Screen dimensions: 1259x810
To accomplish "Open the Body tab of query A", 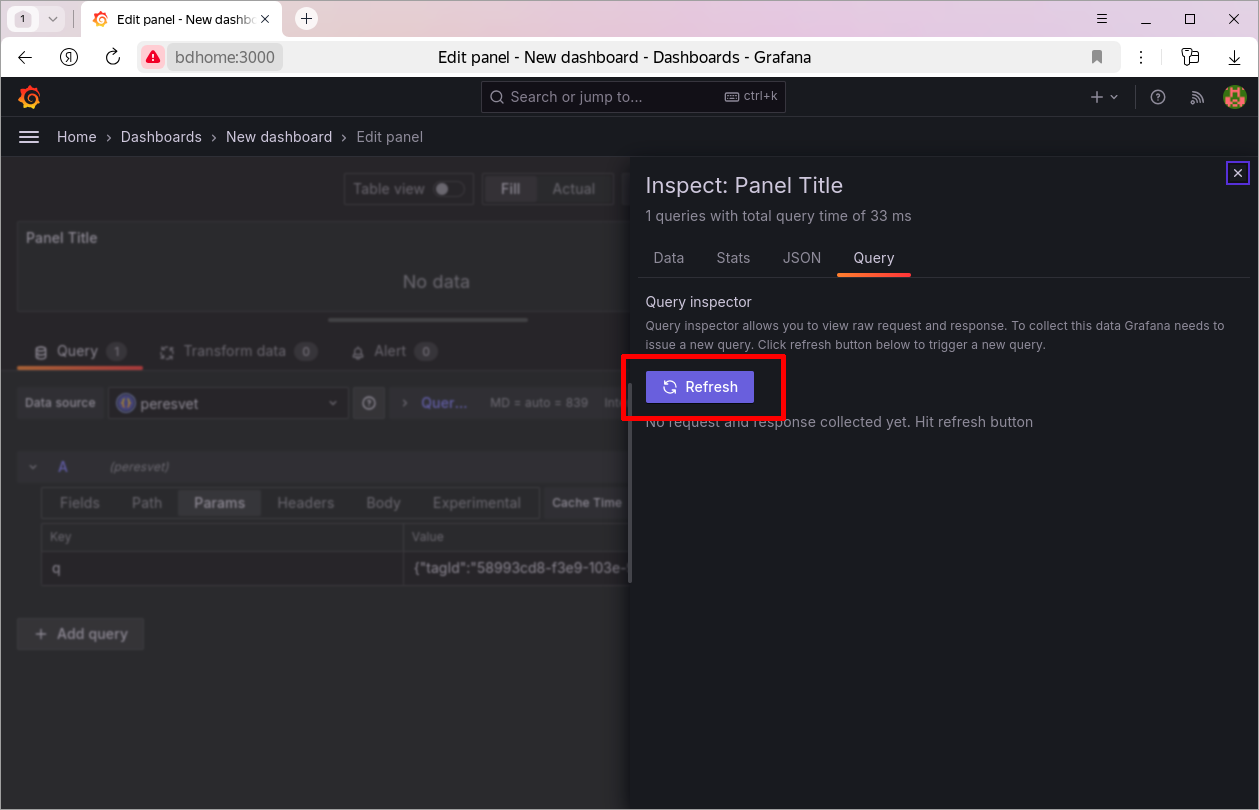I will 383,503.
